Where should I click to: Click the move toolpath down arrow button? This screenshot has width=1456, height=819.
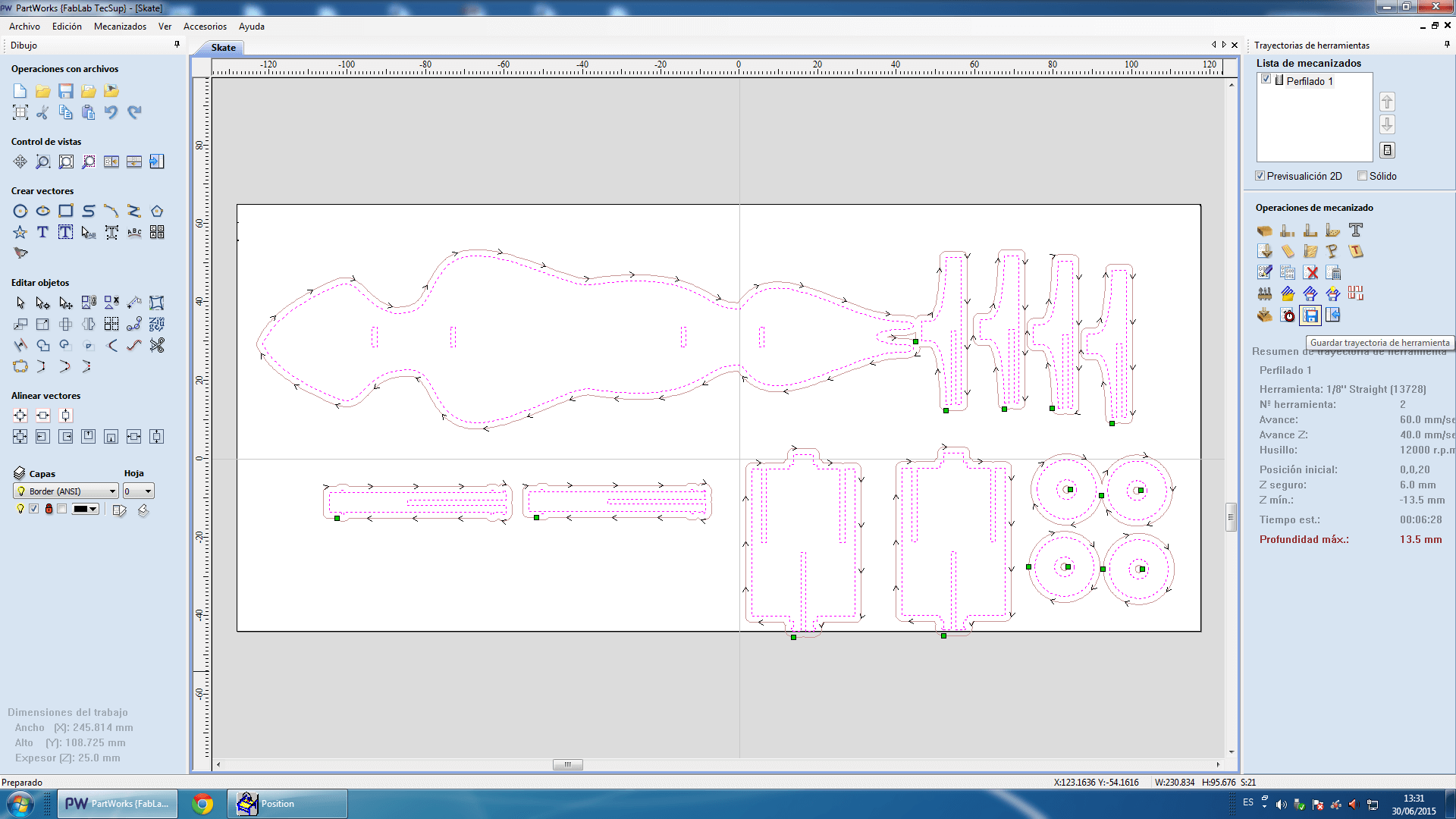point(1387,124)
